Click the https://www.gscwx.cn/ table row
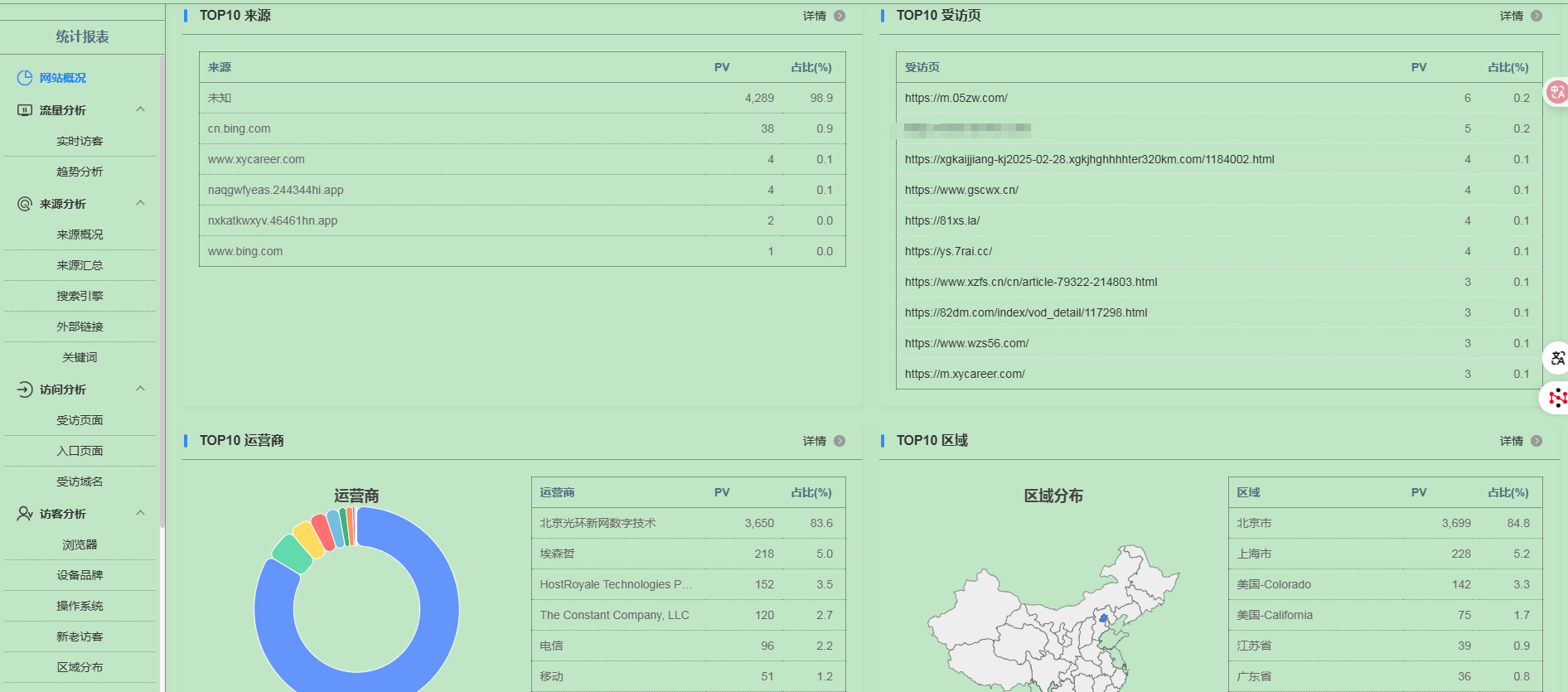1568x692 pixels. pyautogui.click(x=1218, y=190)
